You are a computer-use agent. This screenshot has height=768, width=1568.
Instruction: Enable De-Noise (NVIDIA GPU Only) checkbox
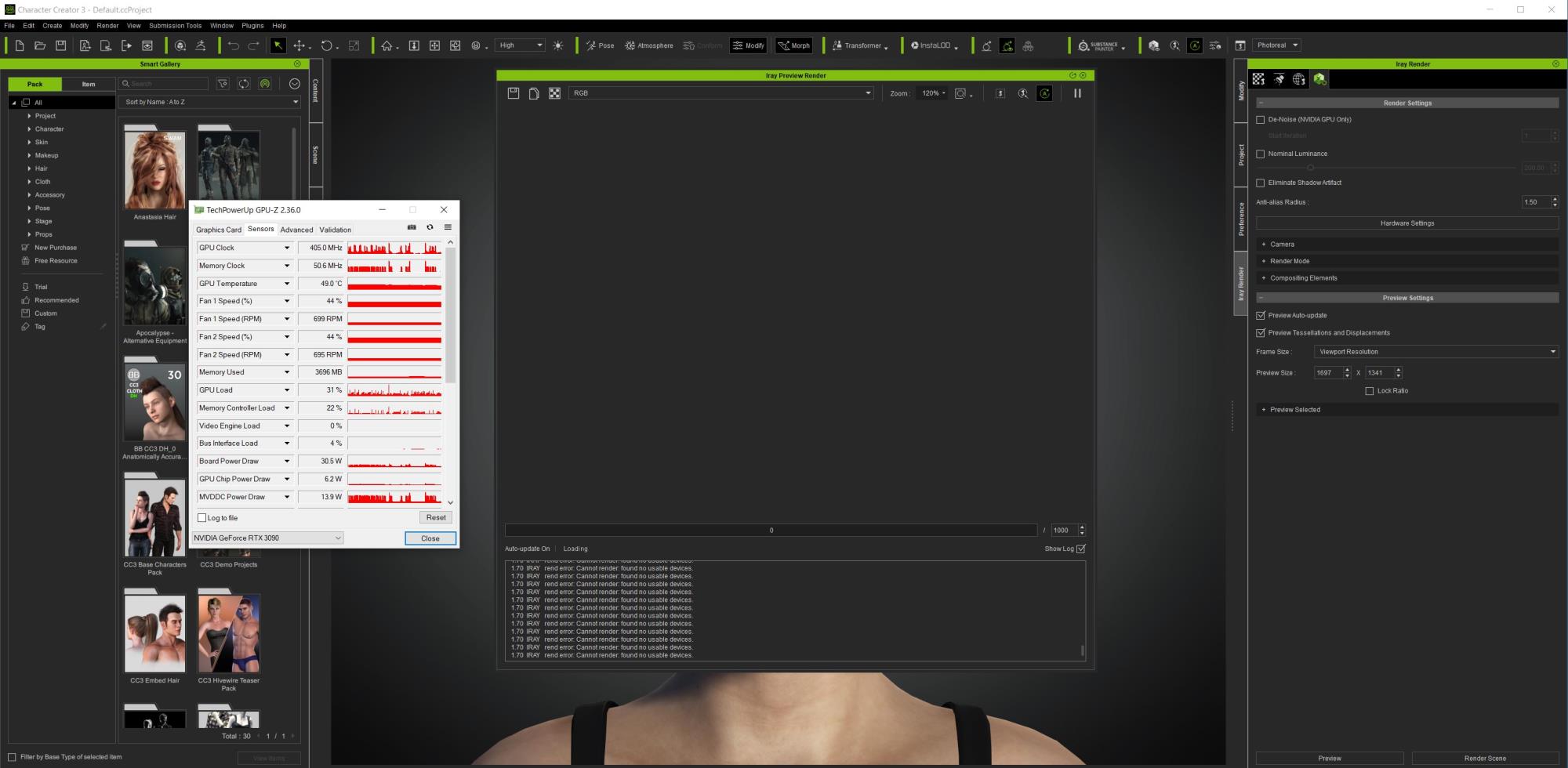(x=1261, y=120)
